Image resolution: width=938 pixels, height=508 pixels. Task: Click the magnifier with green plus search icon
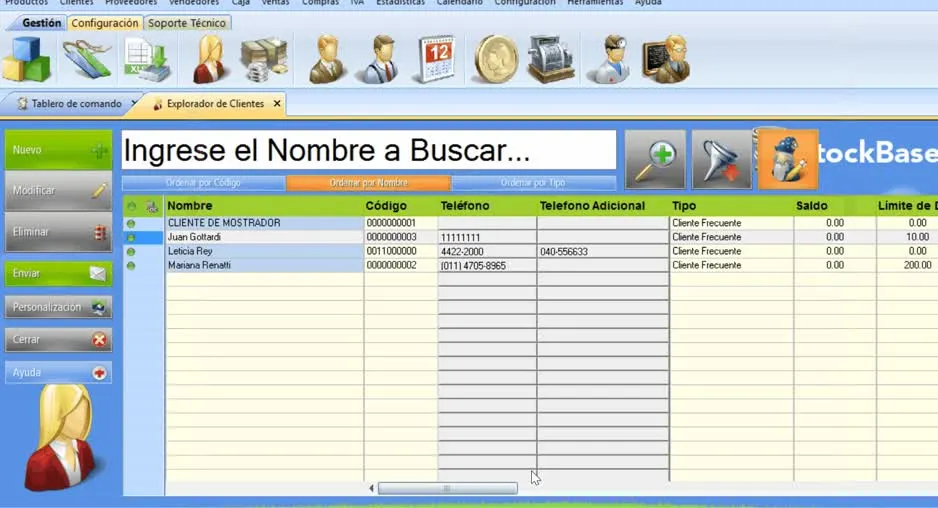(656, 160)
